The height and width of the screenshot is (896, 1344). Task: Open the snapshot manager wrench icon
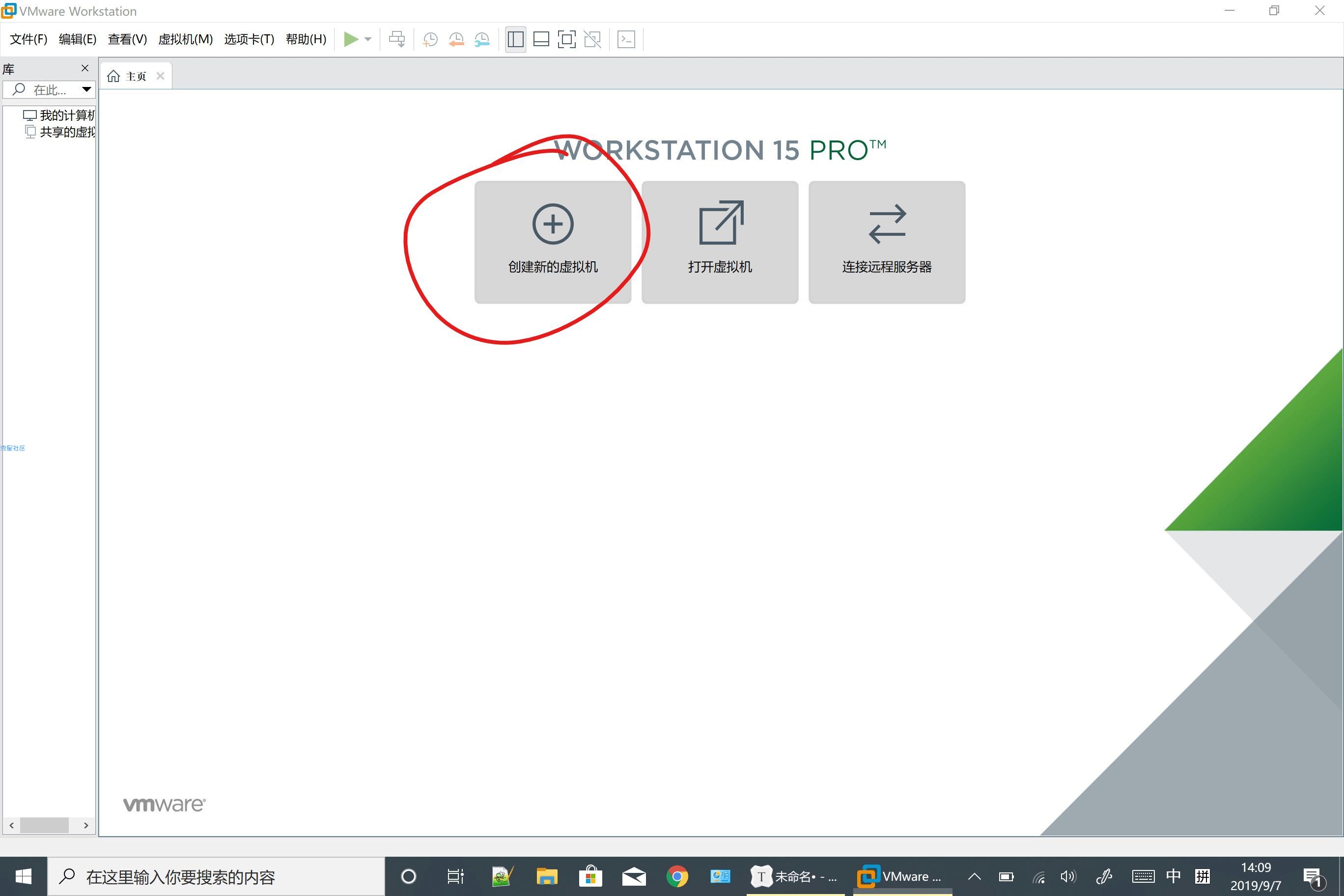[x=482, y=39]
